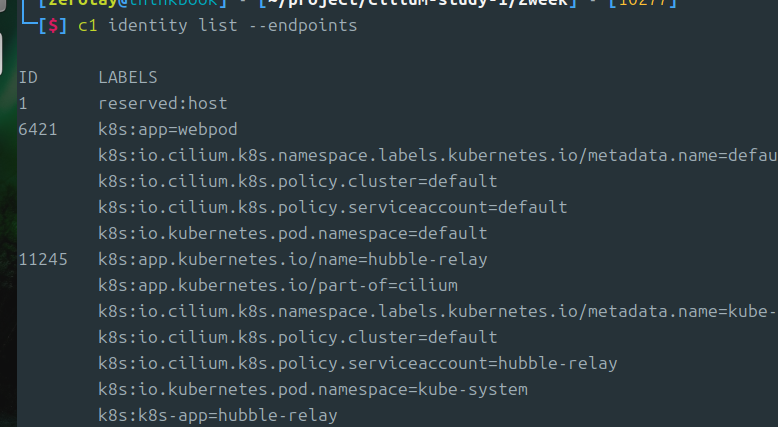Click the identity ID 1 entry

tap(23, 104)
